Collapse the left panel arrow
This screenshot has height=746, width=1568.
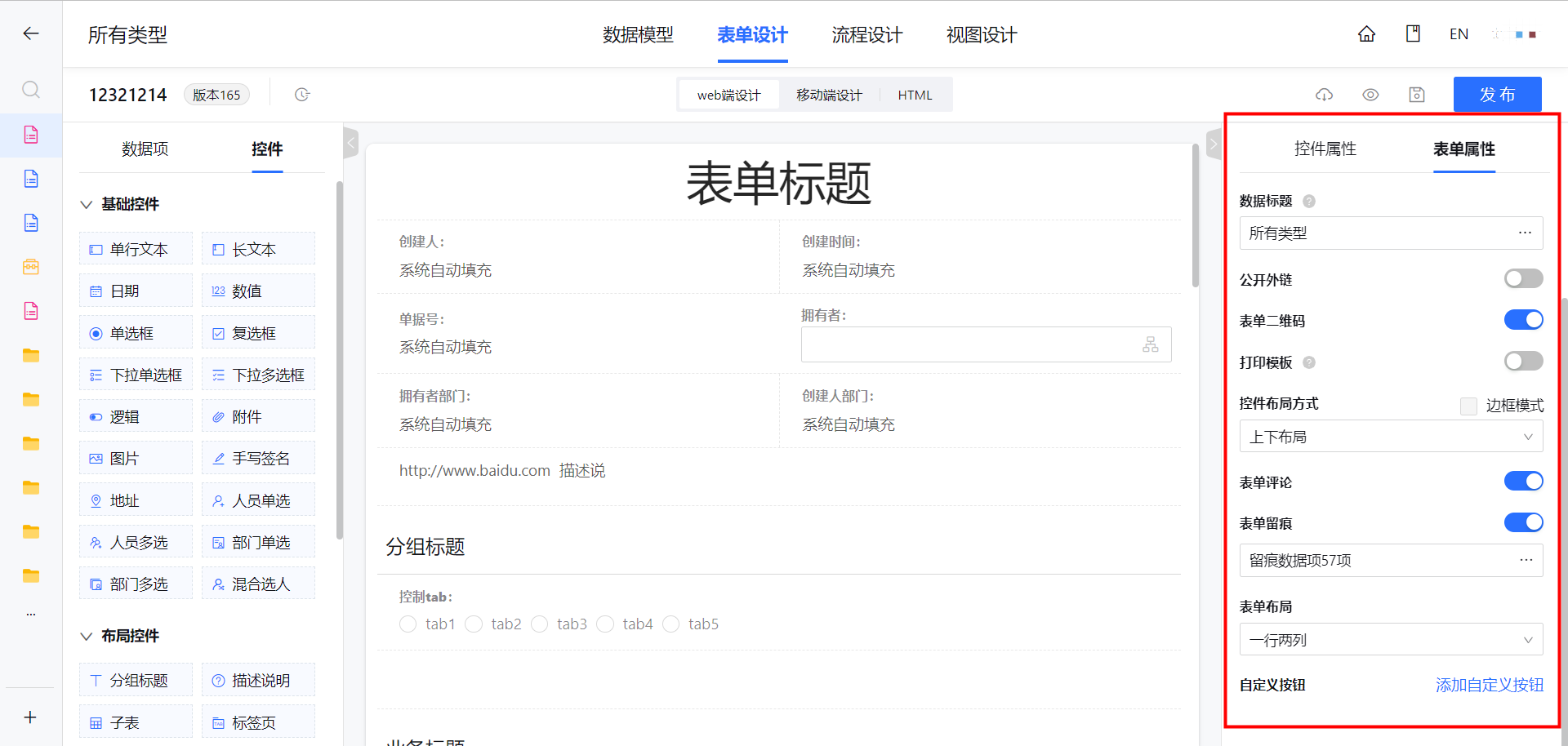tap(350, 144)
